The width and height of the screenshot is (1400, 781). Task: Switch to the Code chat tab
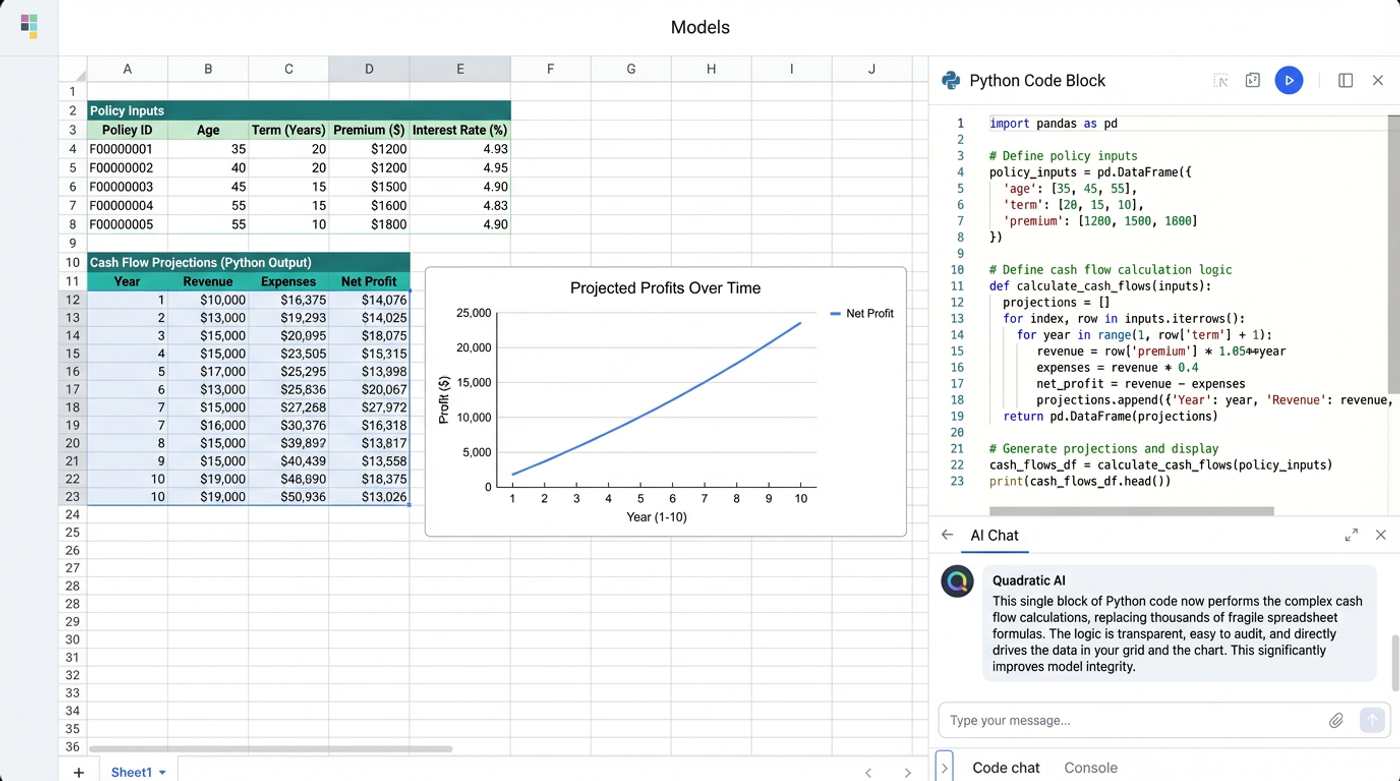[1006, 768]
